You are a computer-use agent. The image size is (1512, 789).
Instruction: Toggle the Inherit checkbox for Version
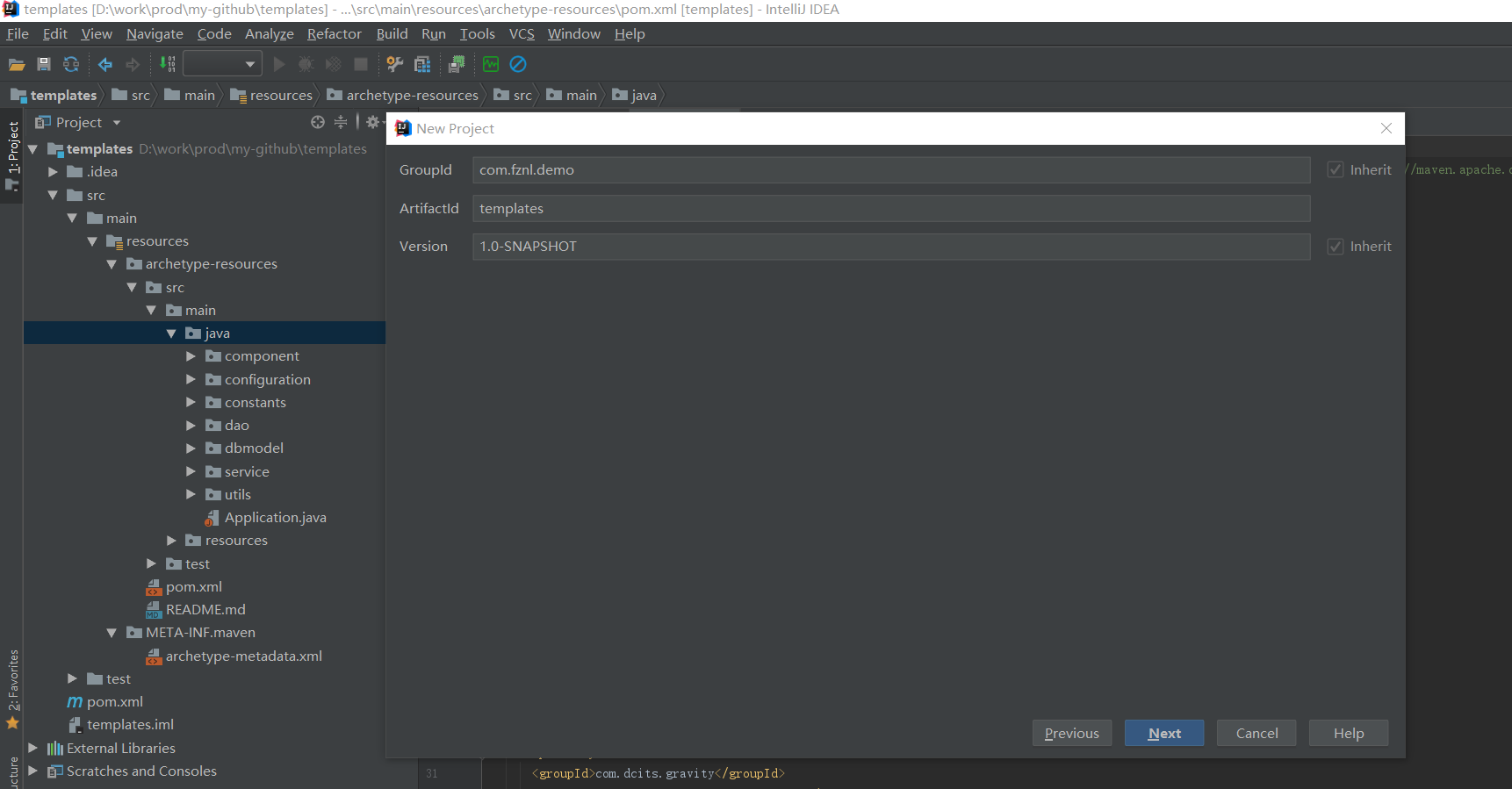click(x=1336, y=247)
